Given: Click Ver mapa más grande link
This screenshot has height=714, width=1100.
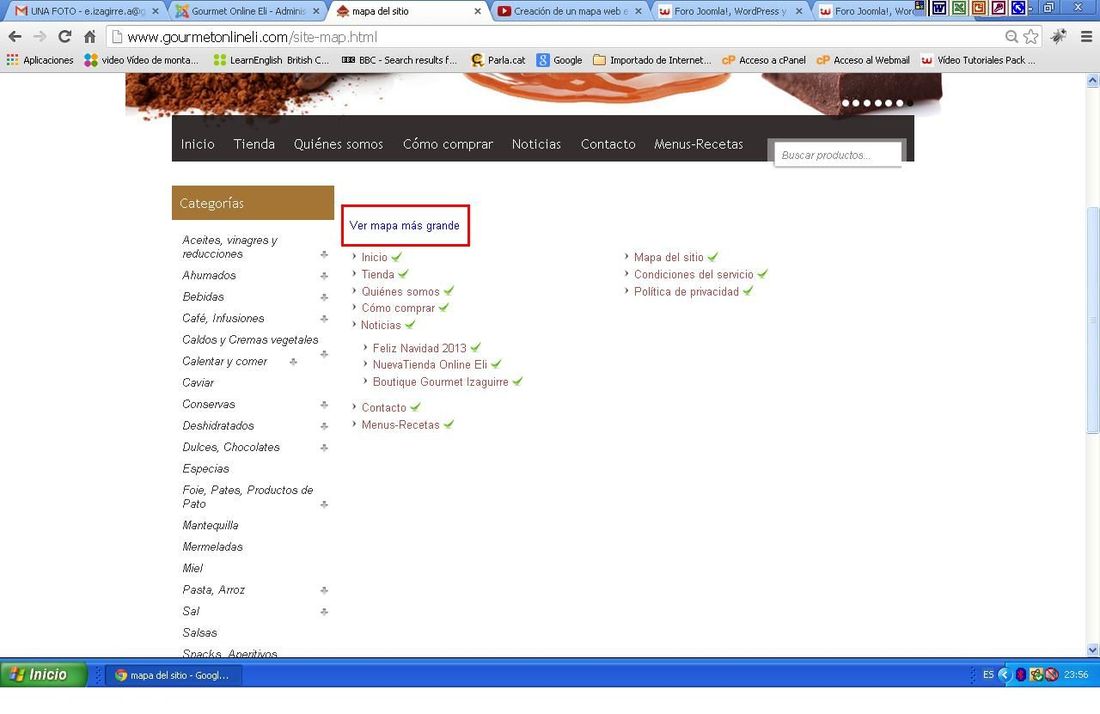Looking at the screenshot, I should [x=405, y=225].
